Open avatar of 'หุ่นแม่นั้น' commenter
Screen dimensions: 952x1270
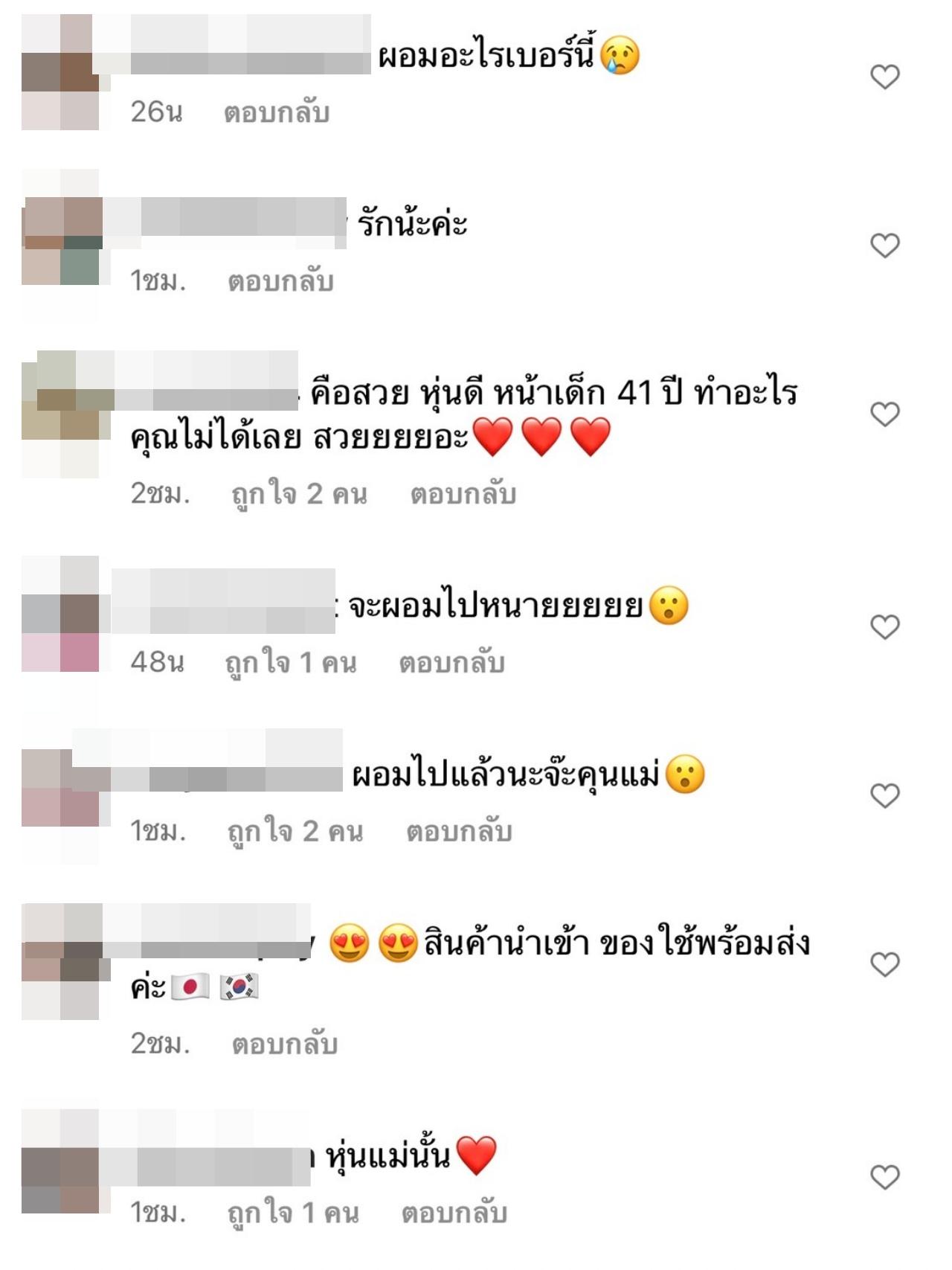click(x=60, y=1161)
